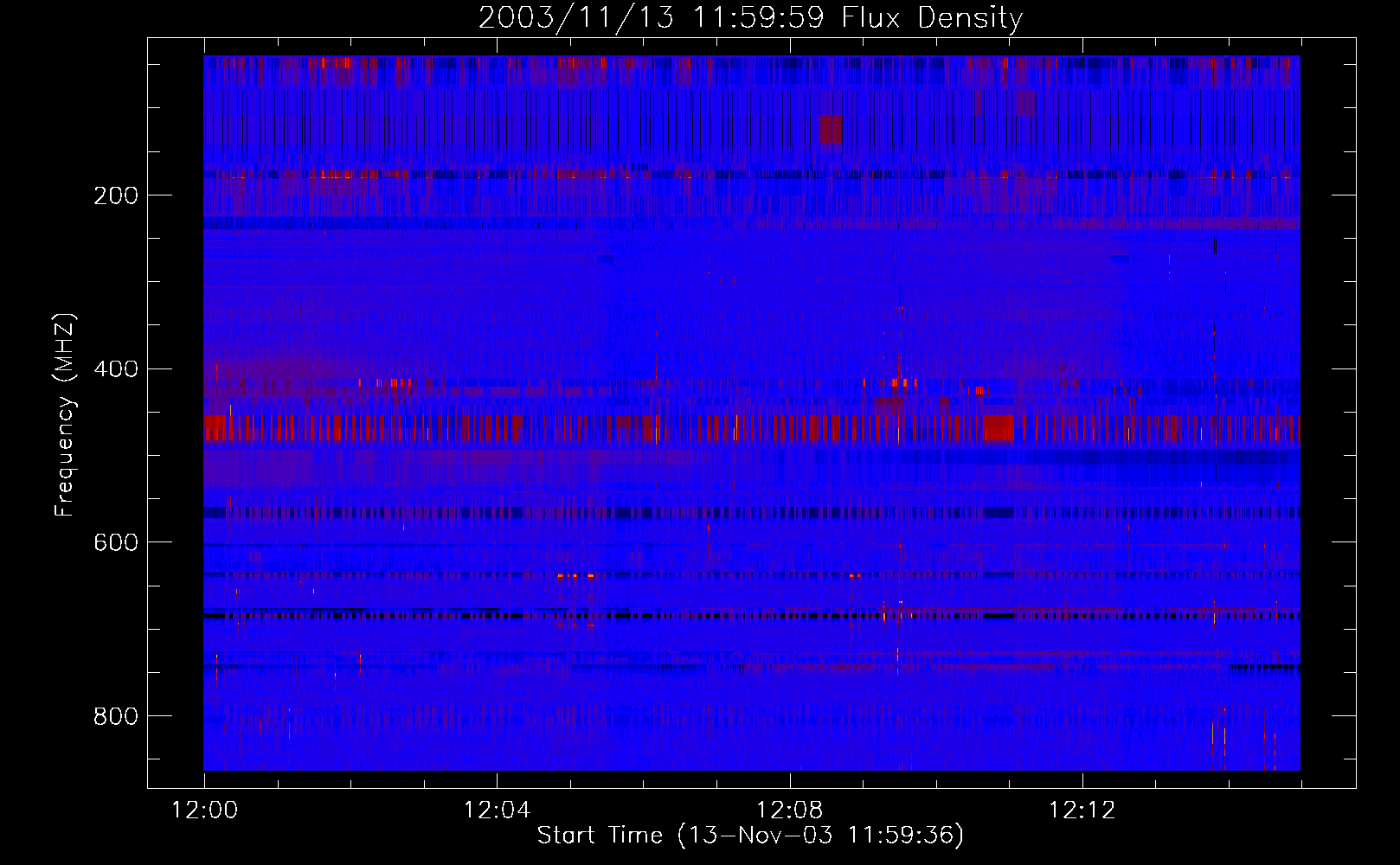Click the 12:08 time tick label
1400x865 pixels.
click(x=789, y=811)
